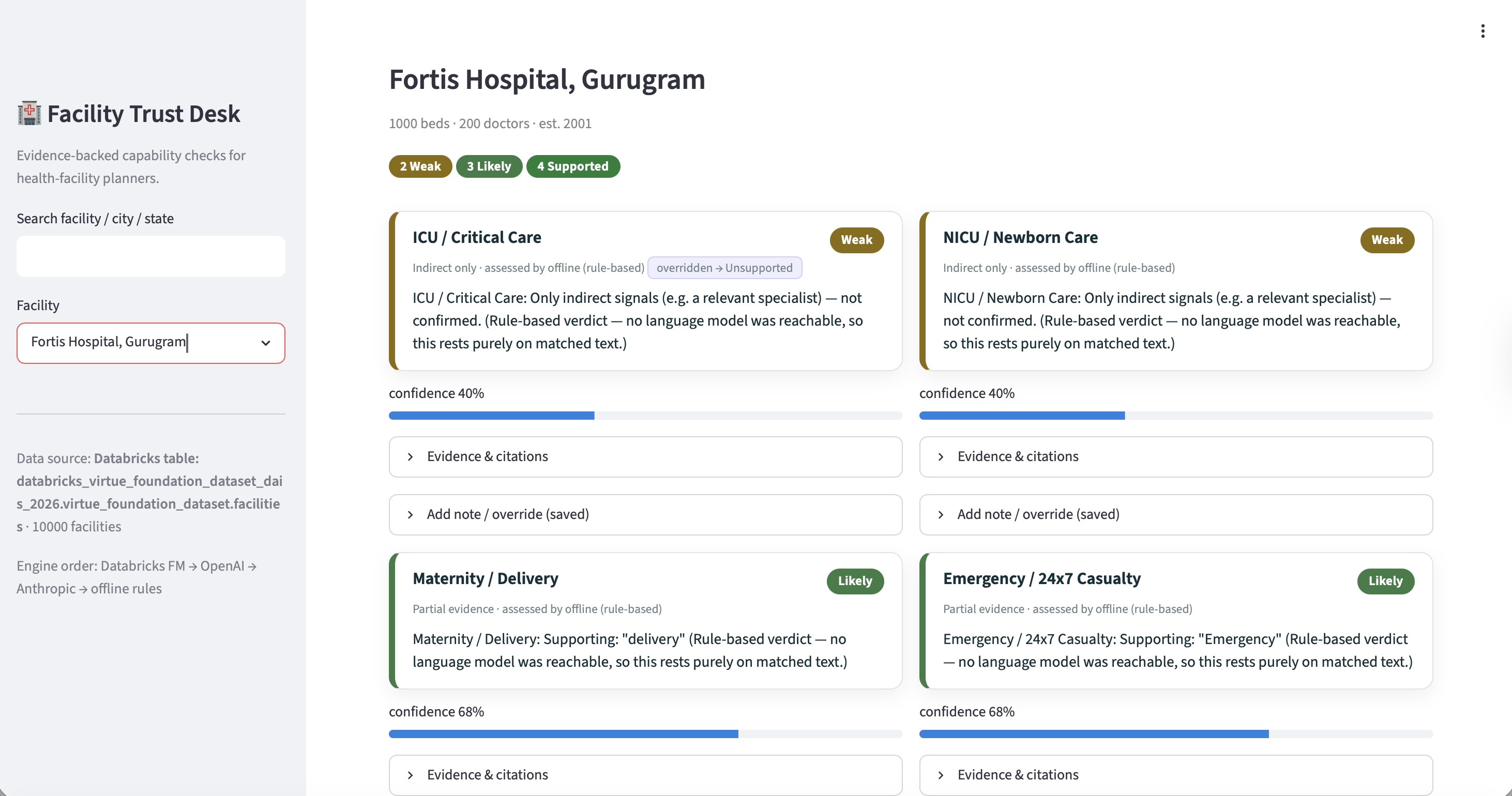The width and height of the screenshot is (1512, 796).
Task: Click the Data source Databricks table text
Action: pos(149,492)
